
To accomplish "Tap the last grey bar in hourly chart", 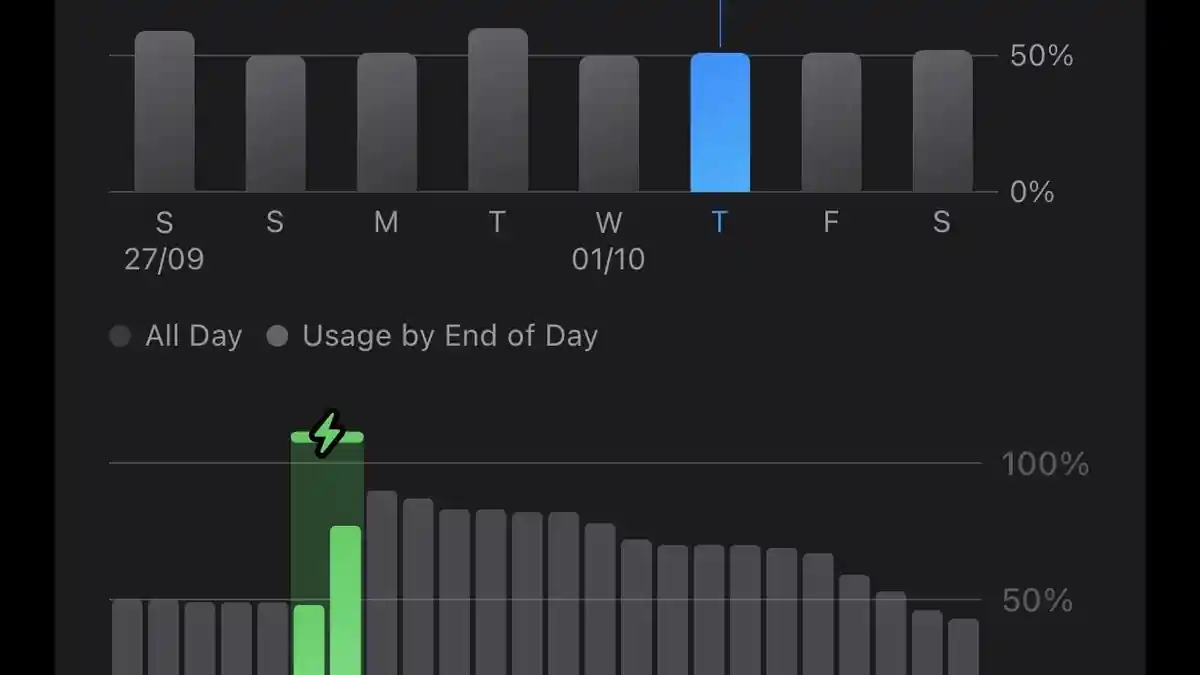I will [x=963, y=647].
